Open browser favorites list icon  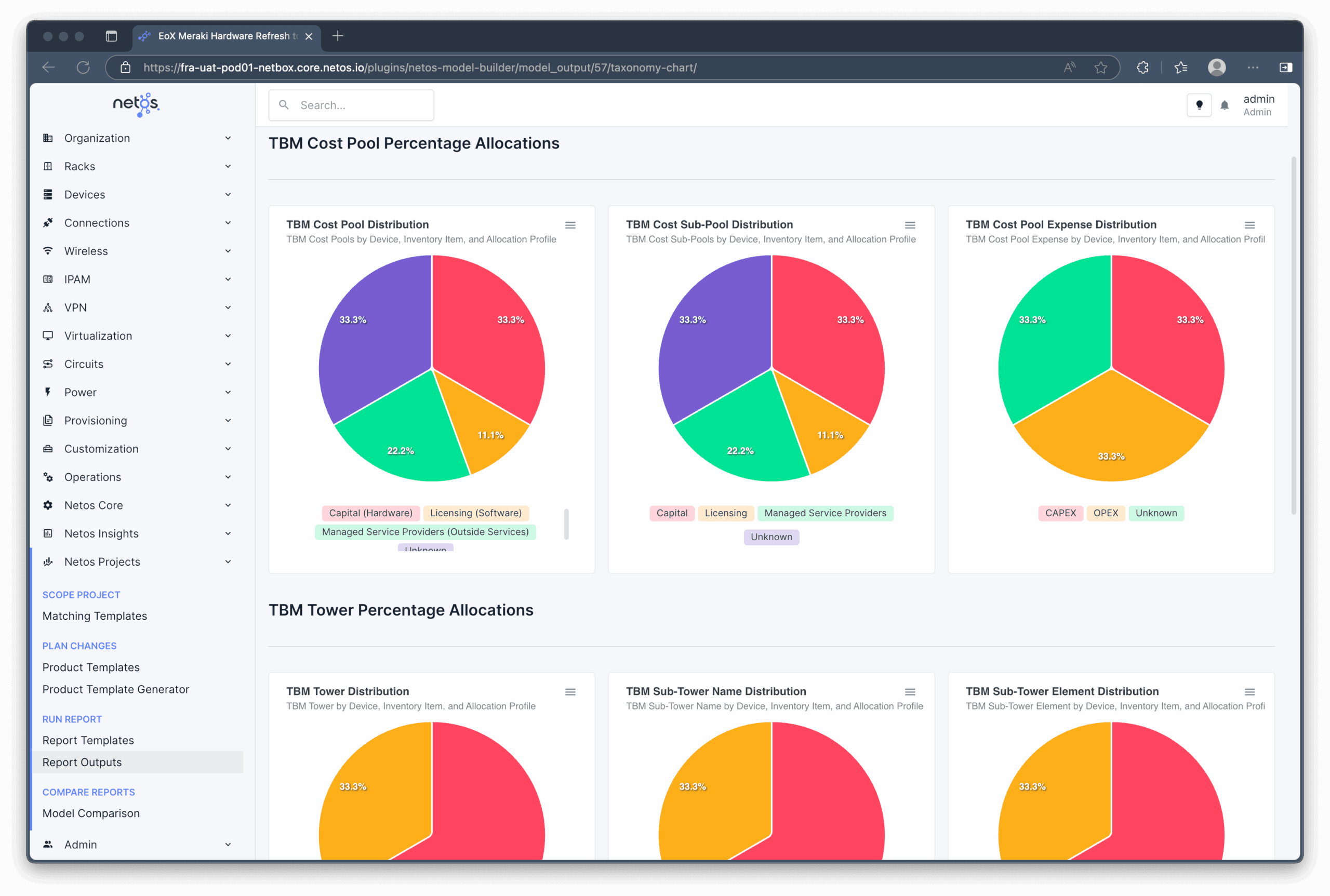pos(1181,68)
